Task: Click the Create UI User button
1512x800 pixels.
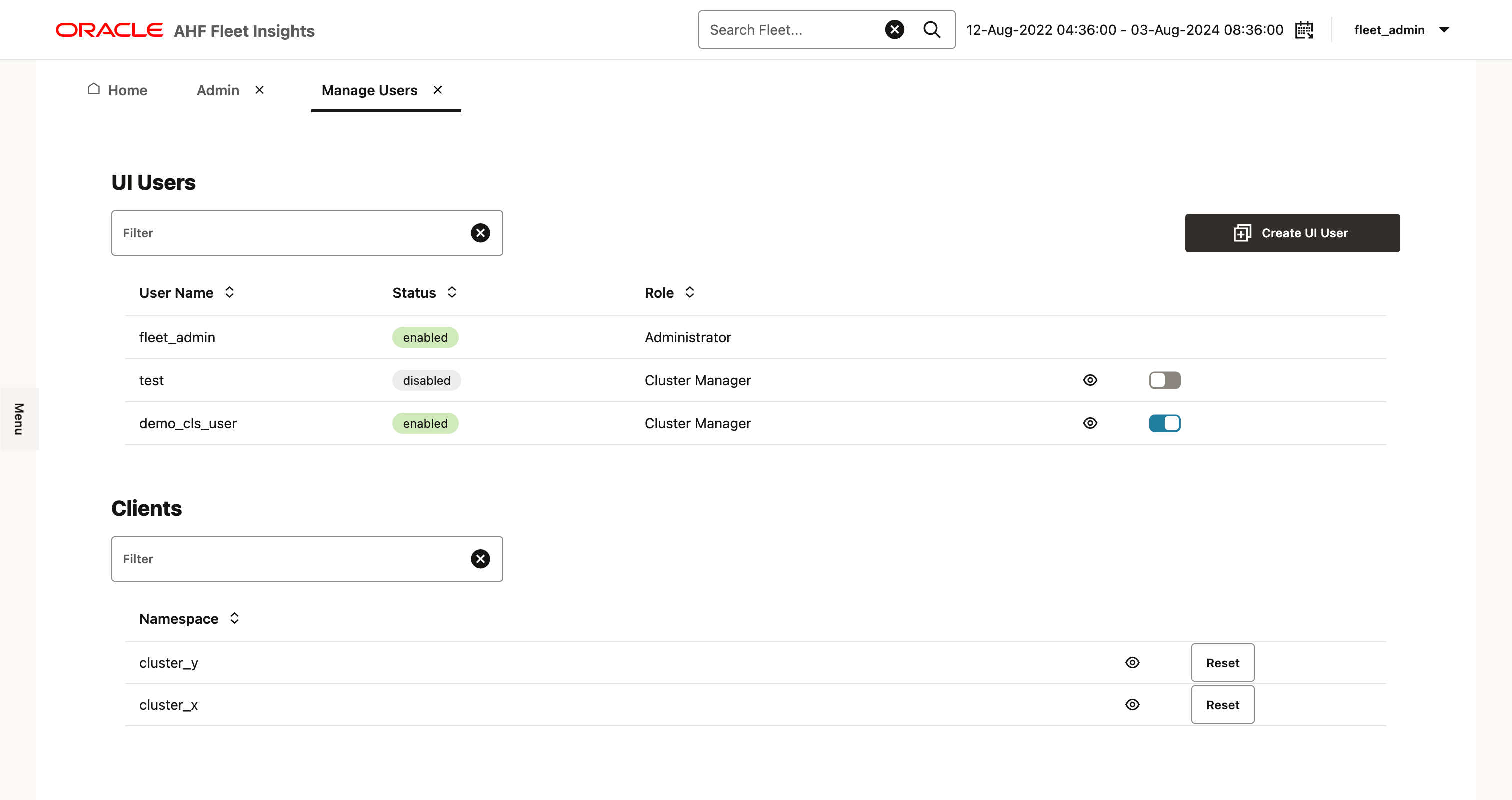Action: tap(1292, 233)
